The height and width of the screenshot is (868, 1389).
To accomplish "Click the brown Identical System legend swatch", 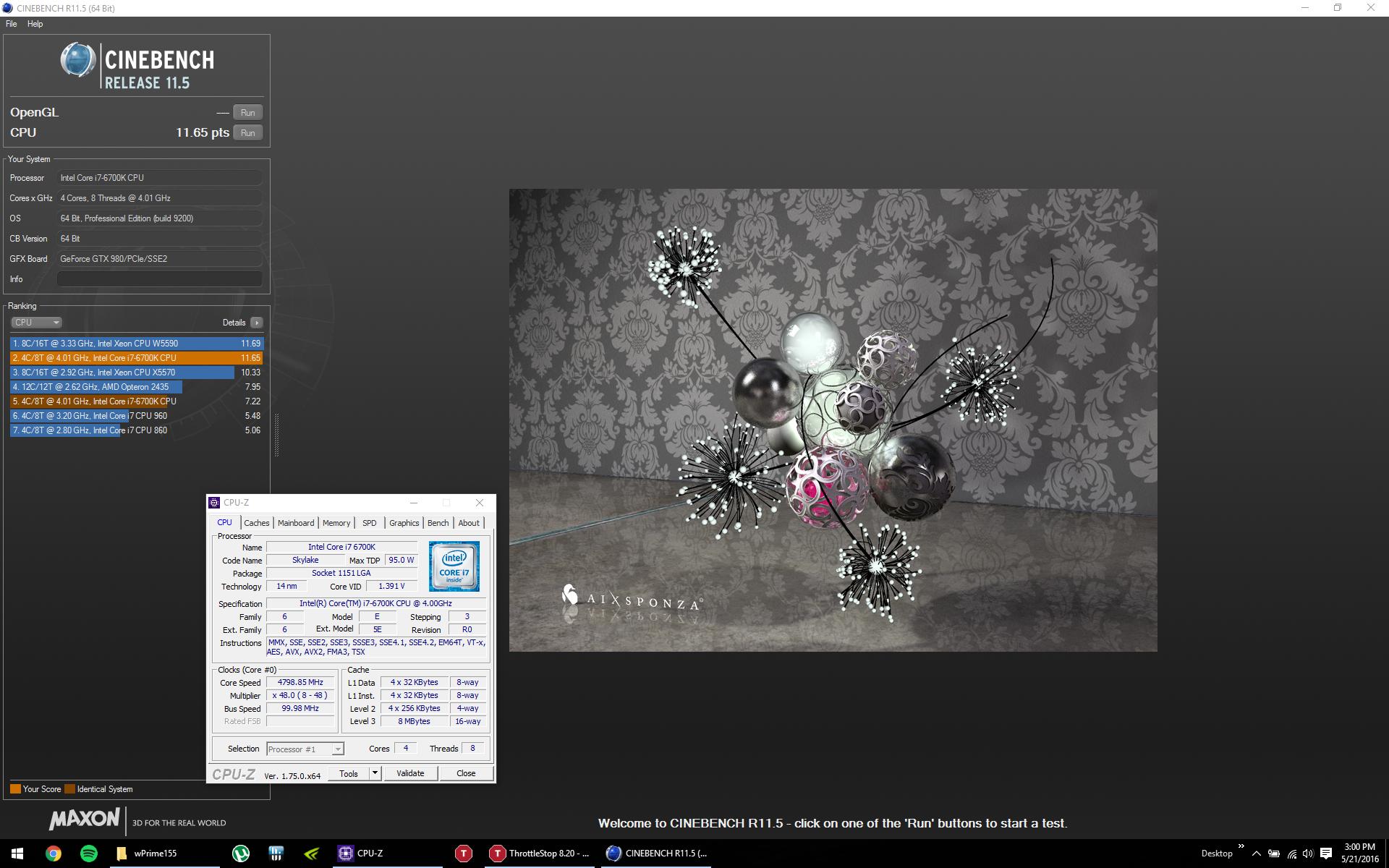I will pyautogui.click(x=69, y=789).
